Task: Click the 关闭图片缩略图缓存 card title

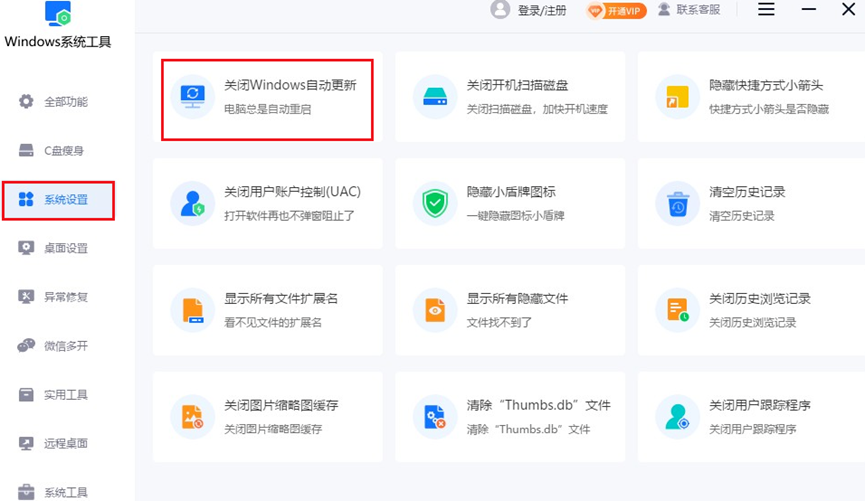Action: click(x=281, y=405)
